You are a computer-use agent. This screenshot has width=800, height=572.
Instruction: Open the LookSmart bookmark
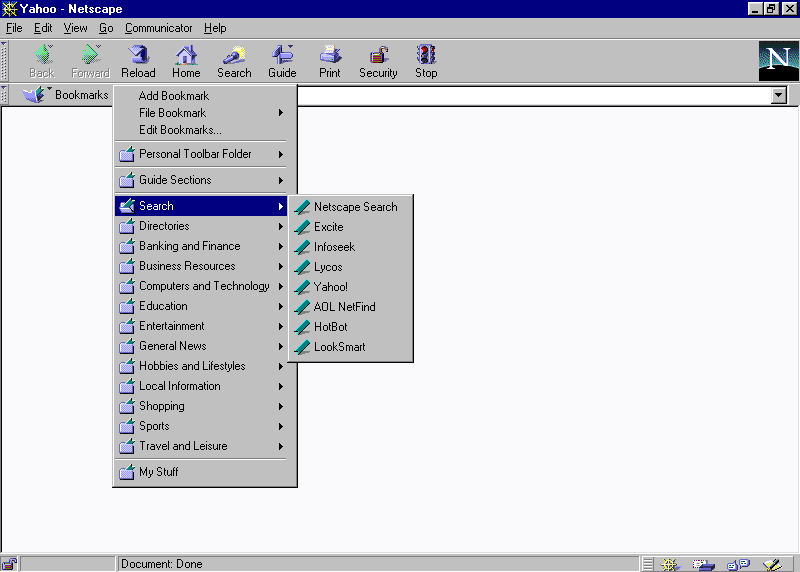(351, 347)
